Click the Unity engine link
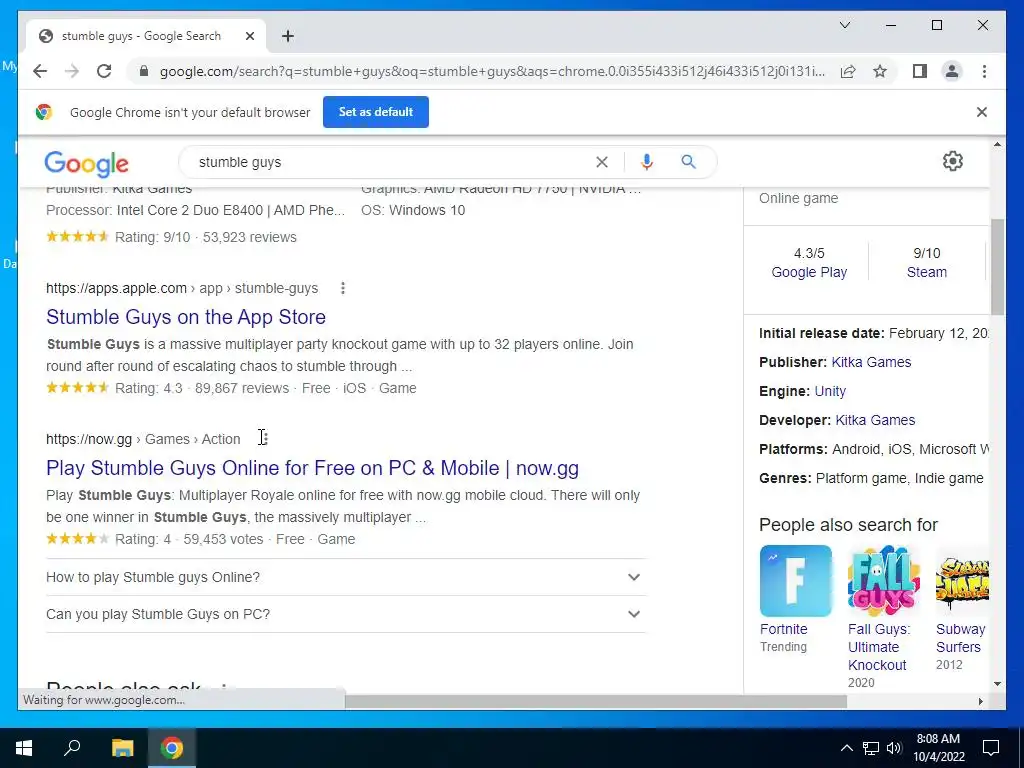 (x=830, y=391)
